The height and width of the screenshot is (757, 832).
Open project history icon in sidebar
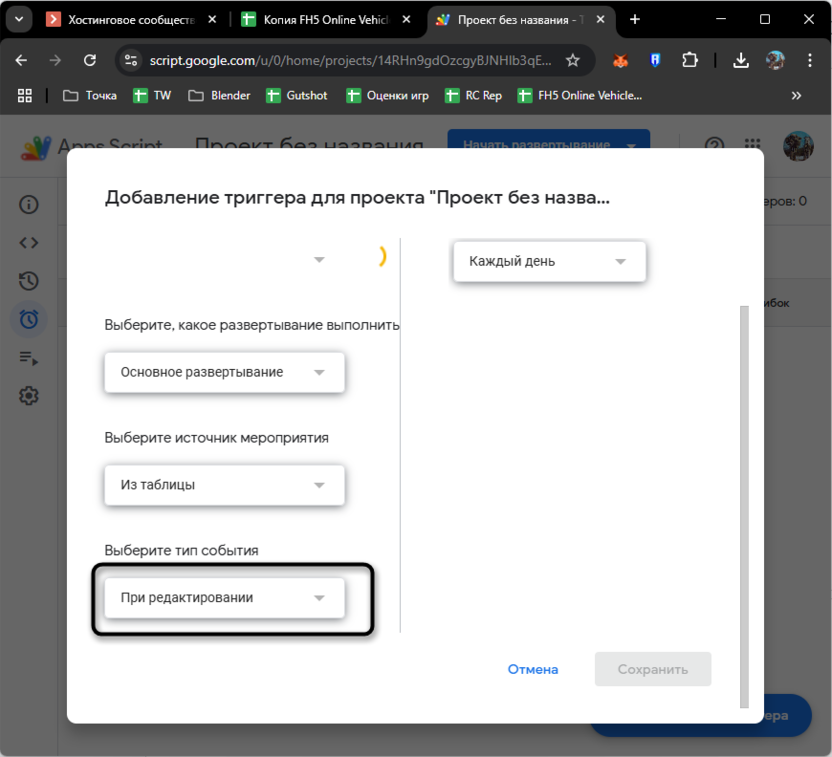[29, 281]
